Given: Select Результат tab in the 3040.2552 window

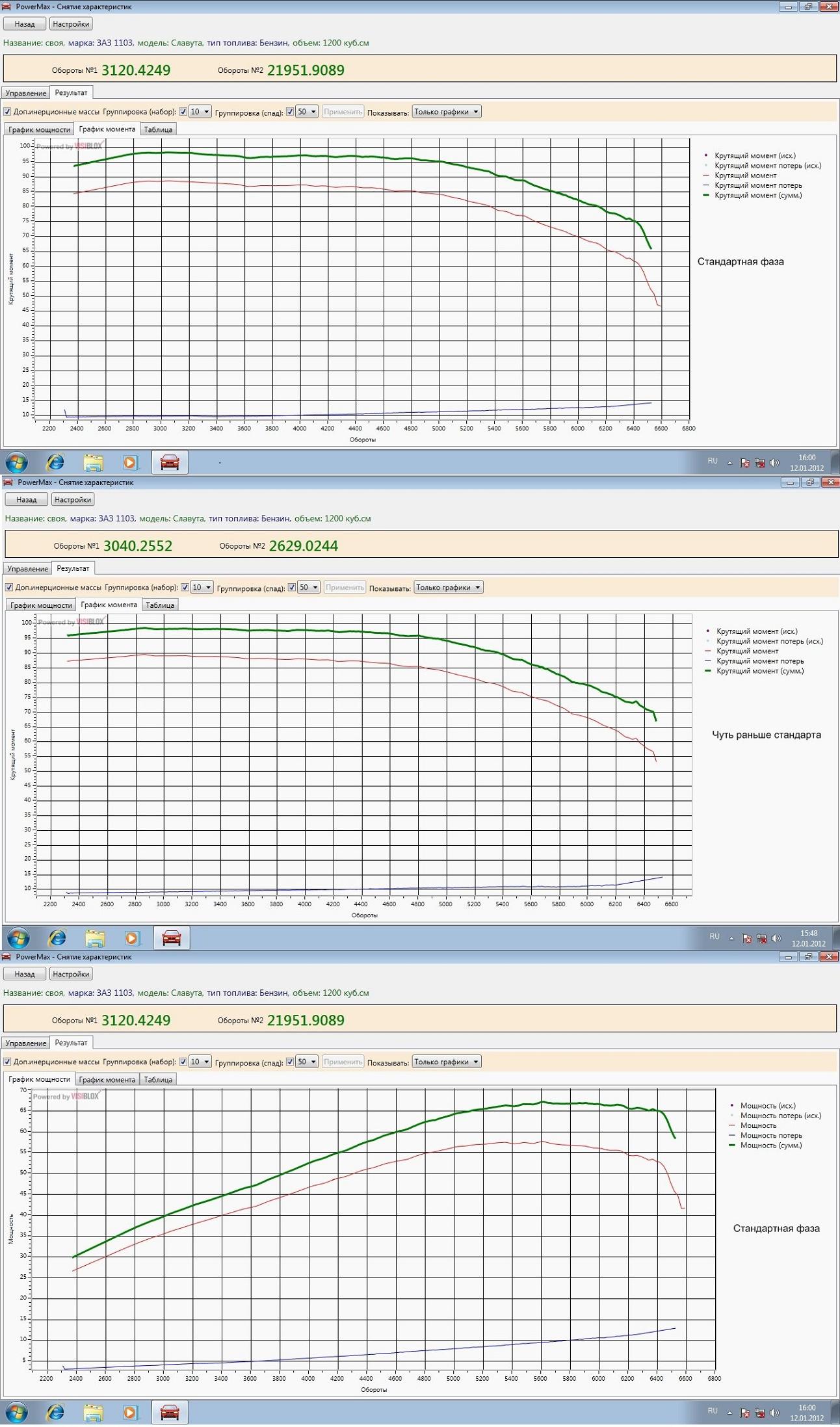Looking at the screenshot, I should (x=73, y=568).
